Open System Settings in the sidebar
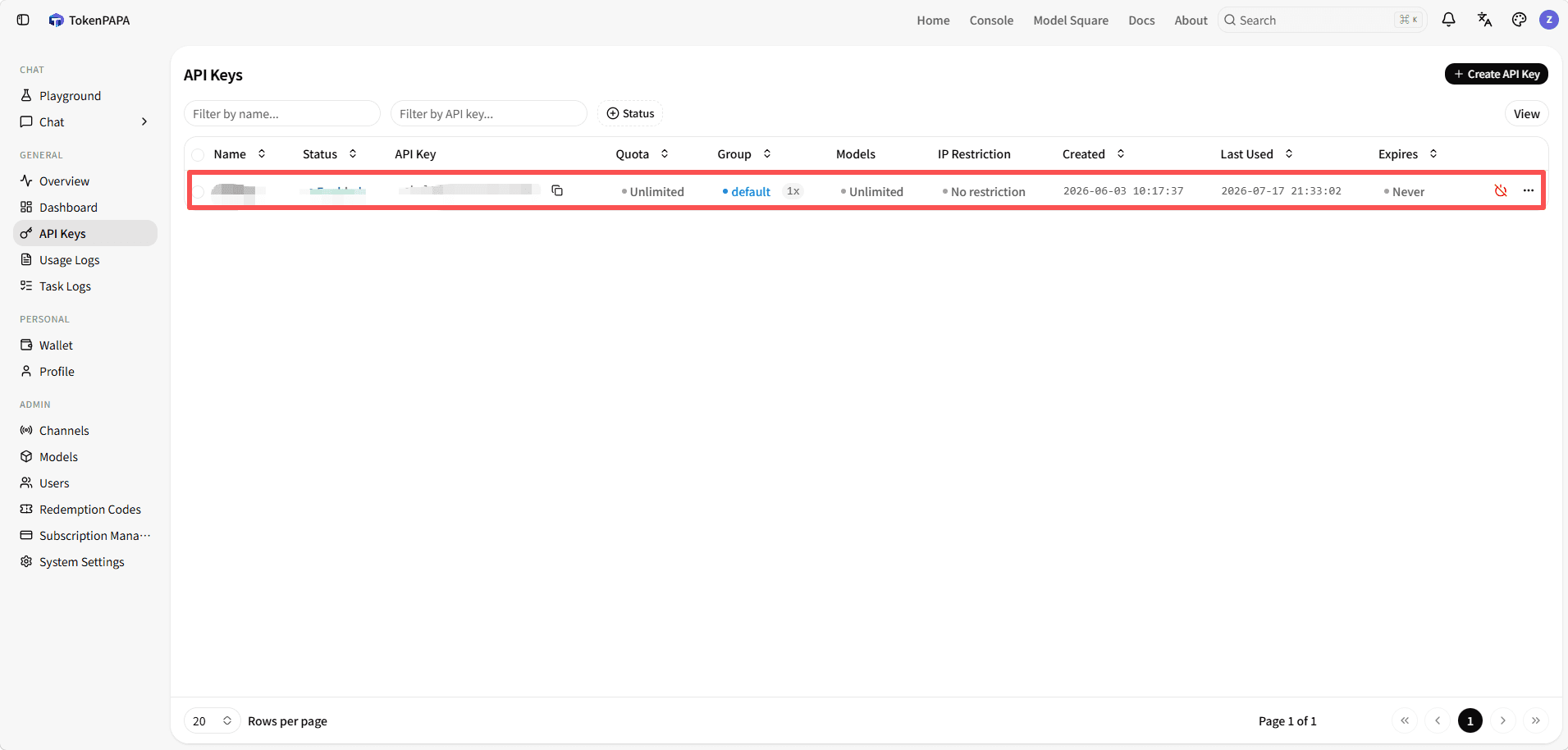 click(x=85, y=562)
